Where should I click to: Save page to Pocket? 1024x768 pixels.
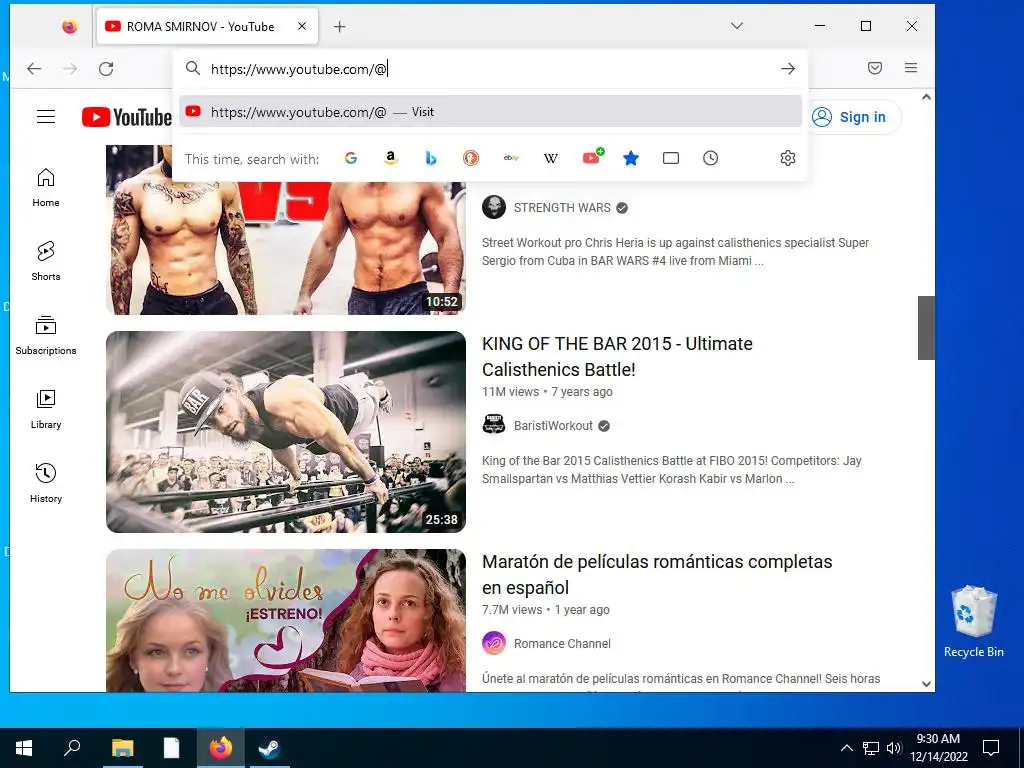[875, 68]
